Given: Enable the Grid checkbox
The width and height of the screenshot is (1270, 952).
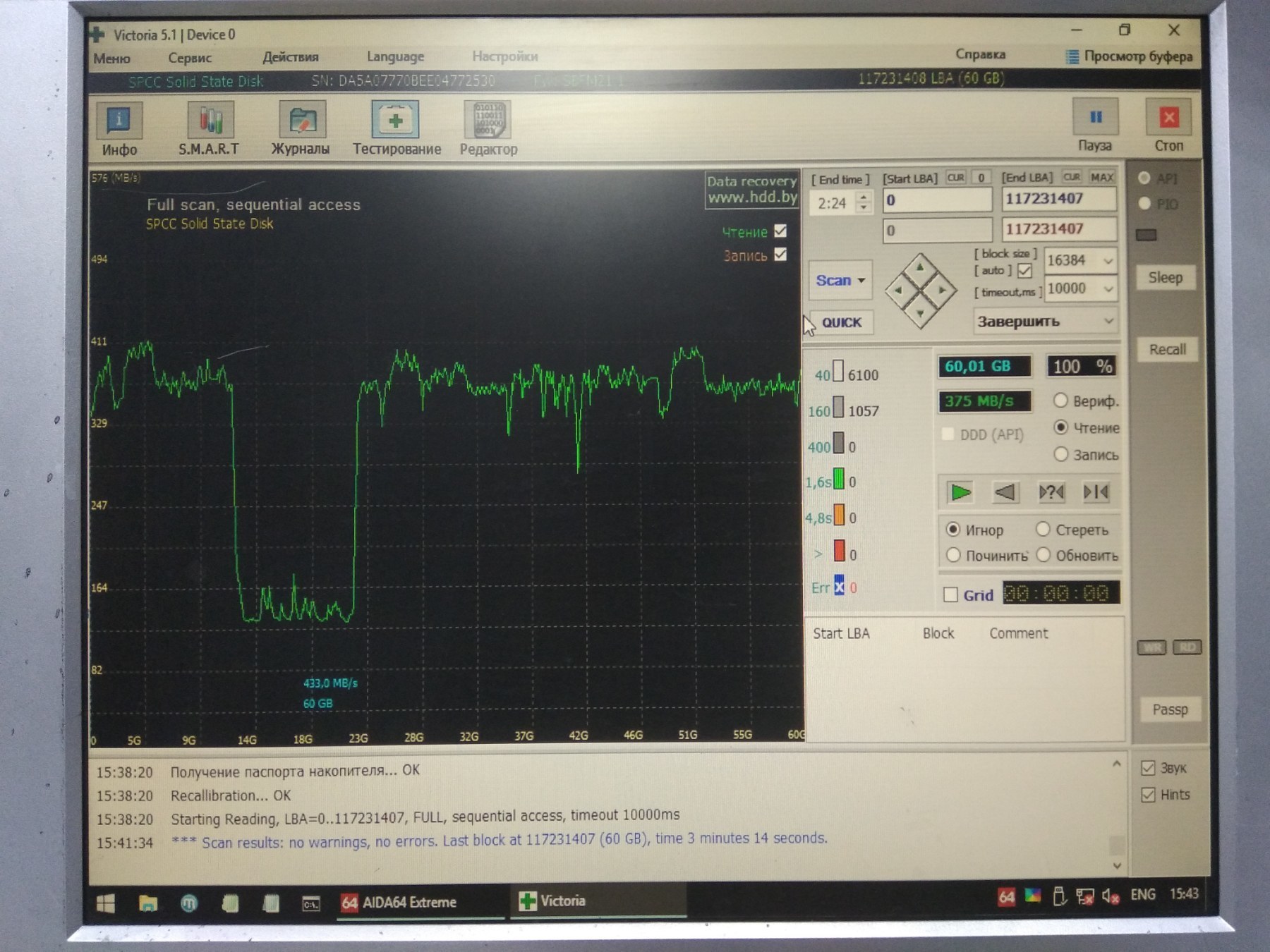Looking at the screenshot, I should (951, 594).
